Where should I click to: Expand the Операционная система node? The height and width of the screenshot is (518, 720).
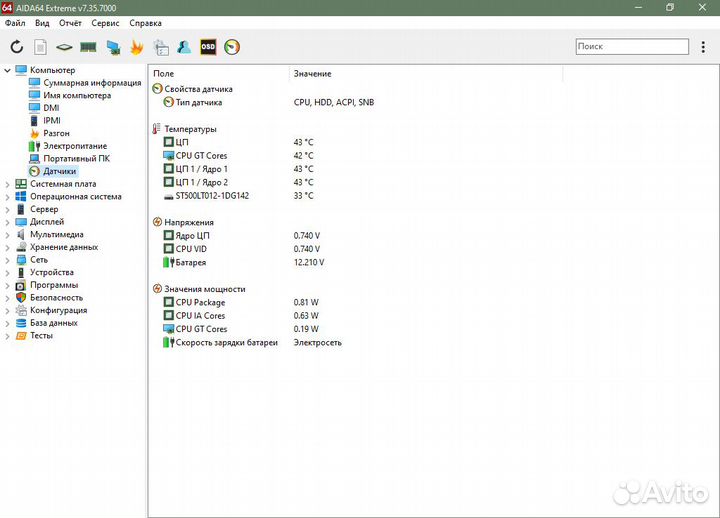(x=7, y=197)
